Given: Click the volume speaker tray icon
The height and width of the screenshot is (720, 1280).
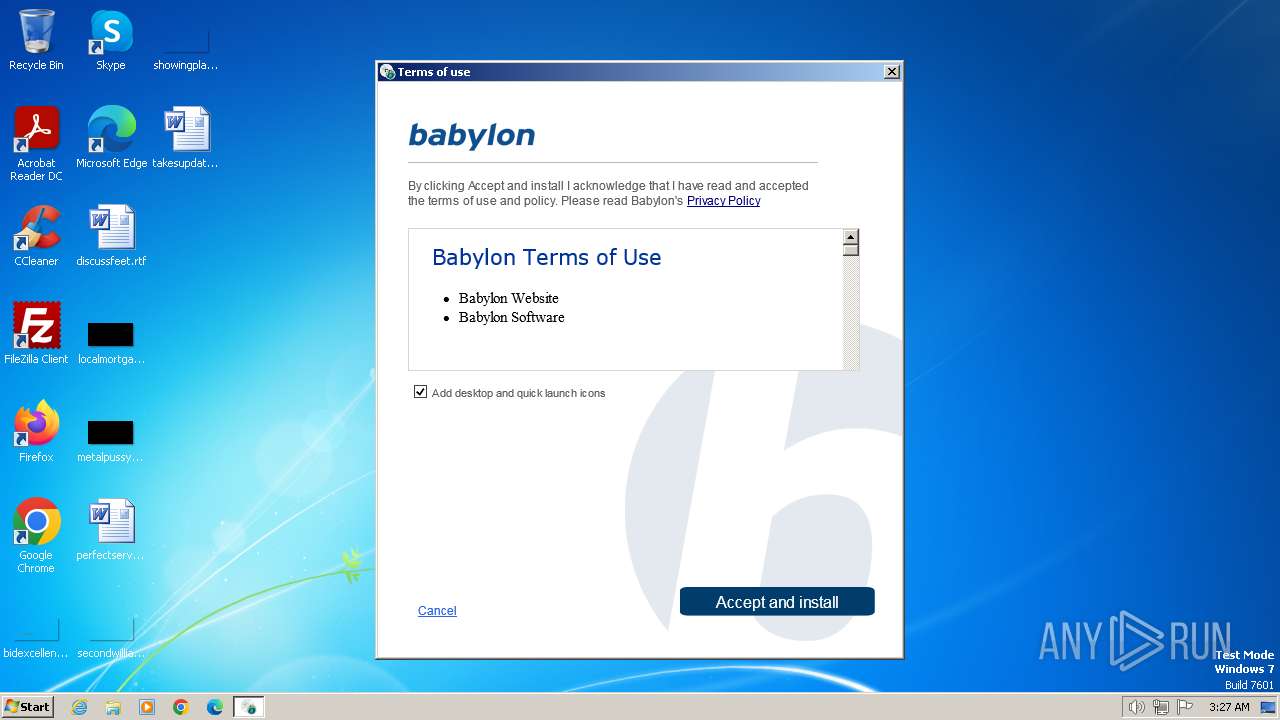Looking at the screenshot, I should click(x=1136, y=707).
